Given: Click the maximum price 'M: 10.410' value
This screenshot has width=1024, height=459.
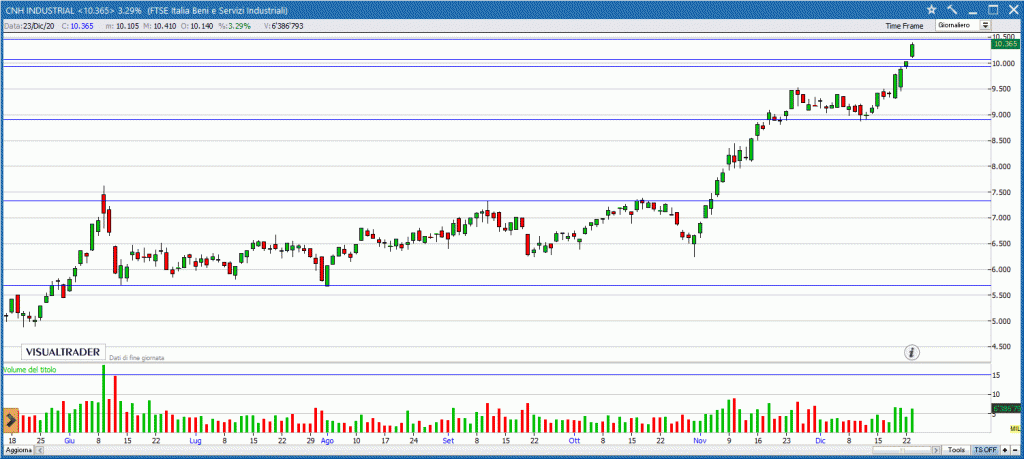Looking at the screenshot, I should (x=159, y=26).
